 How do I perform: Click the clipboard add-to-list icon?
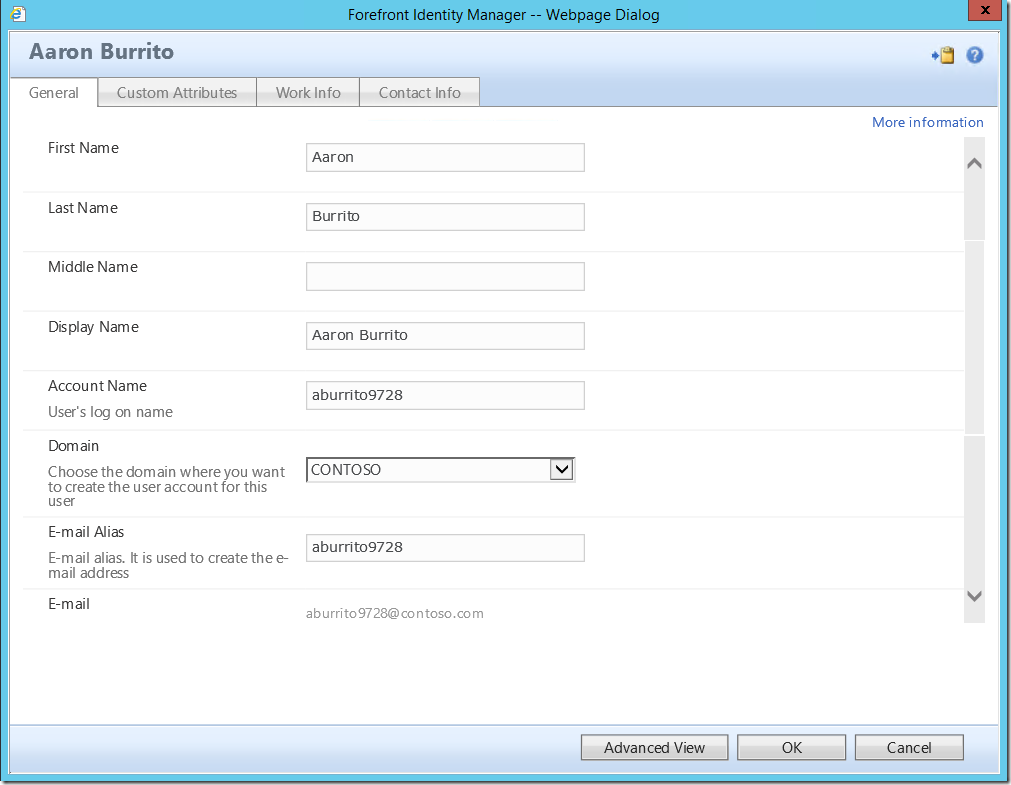pos(943,55)
